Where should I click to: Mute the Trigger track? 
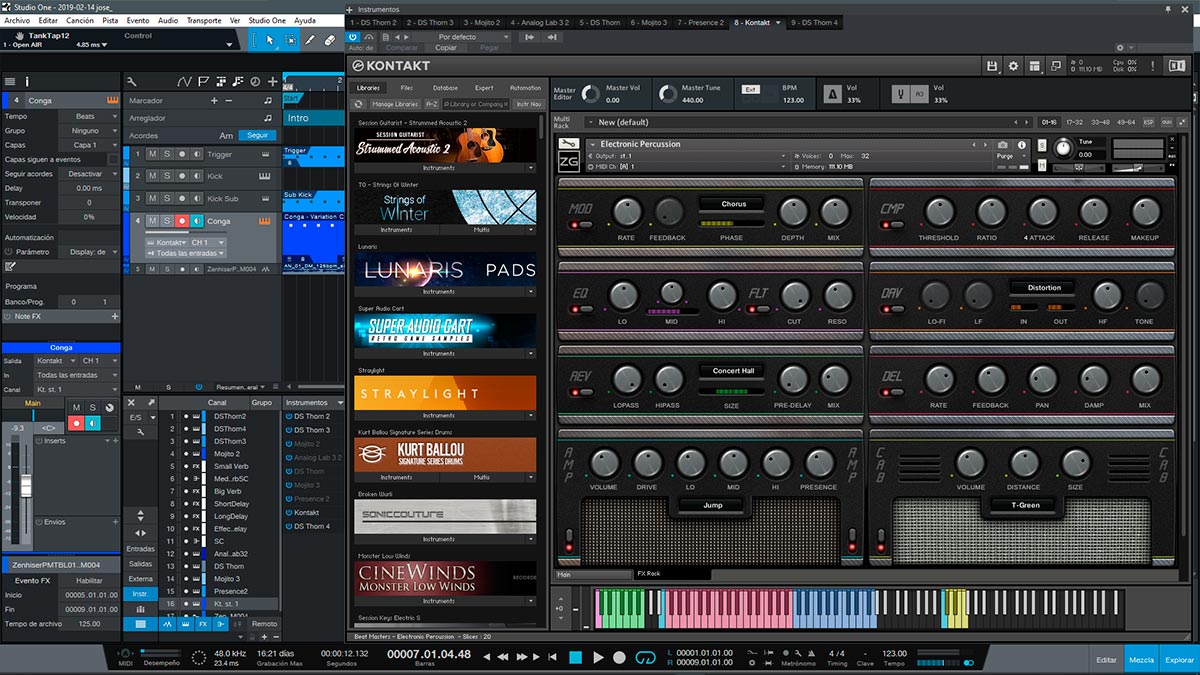pyautogui.click(x=152, y=155)
